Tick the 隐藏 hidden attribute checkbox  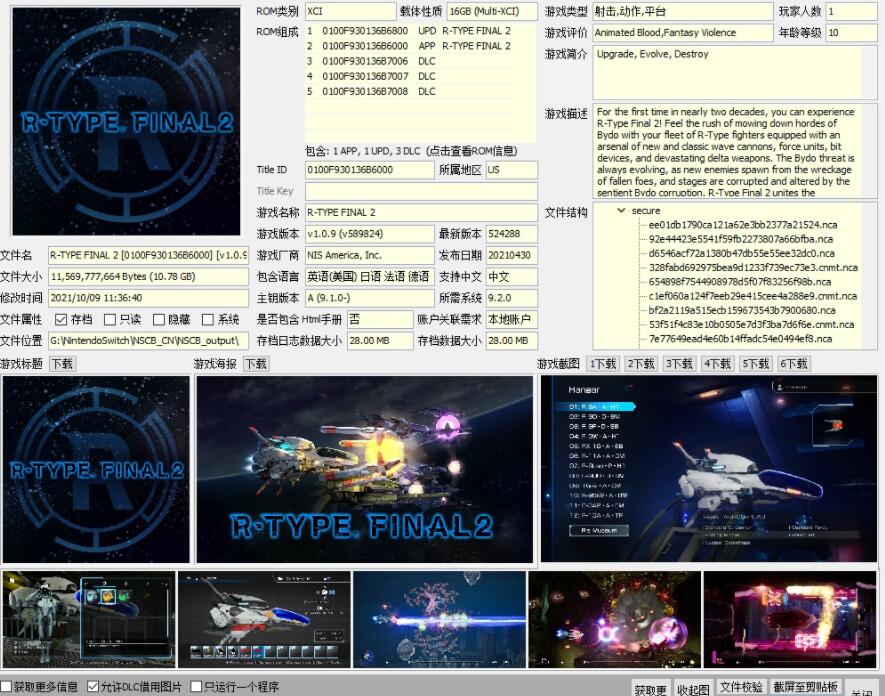pyautogui.click(x=159, y=319)
